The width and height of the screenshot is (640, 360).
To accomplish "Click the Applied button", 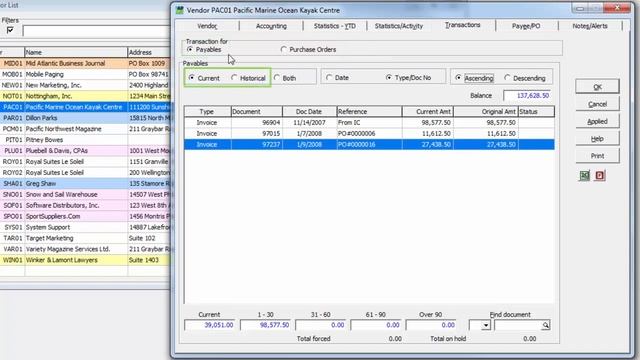I will click(x=597, y=121).
